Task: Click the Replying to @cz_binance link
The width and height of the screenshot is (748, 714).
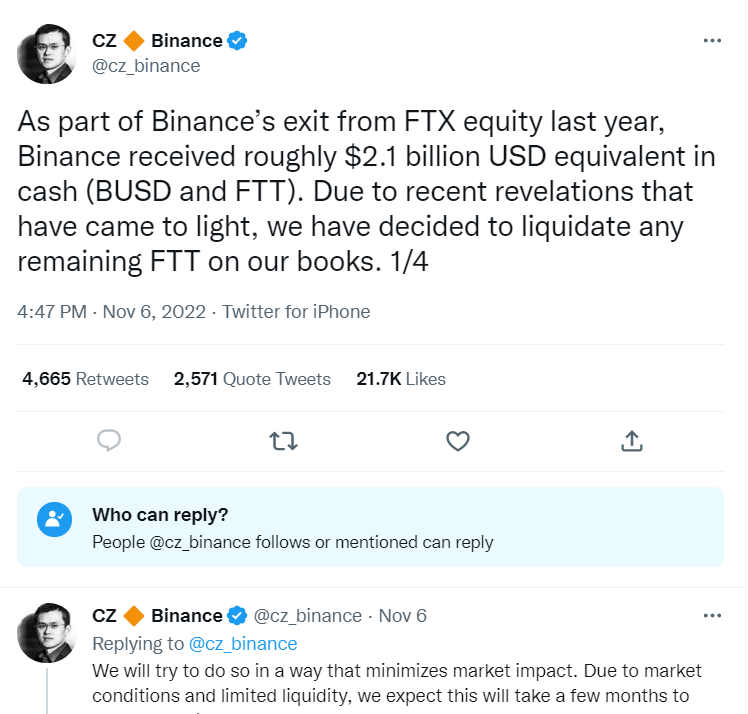Action: pos(243,644)
